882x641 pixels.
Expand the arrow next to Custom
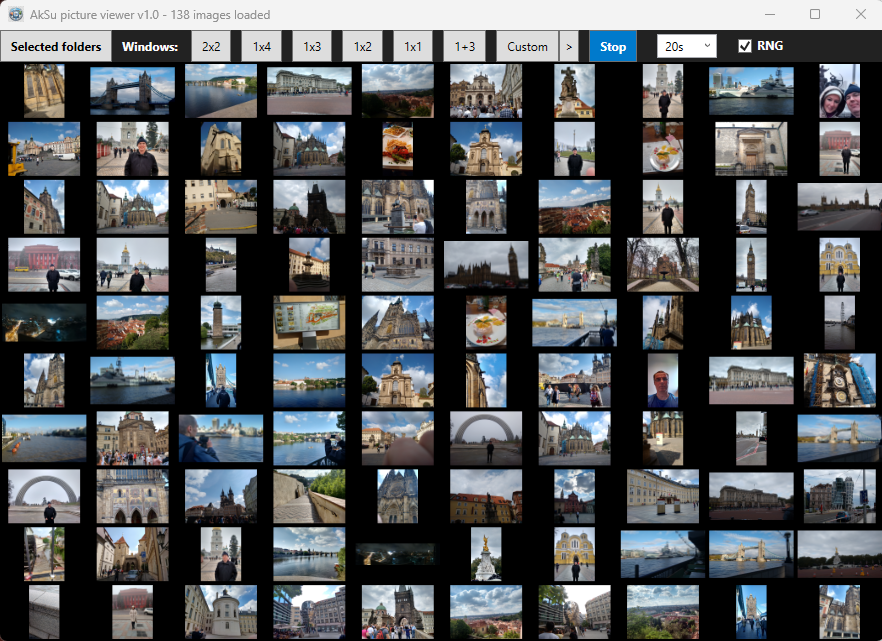(x=569, y=46)
